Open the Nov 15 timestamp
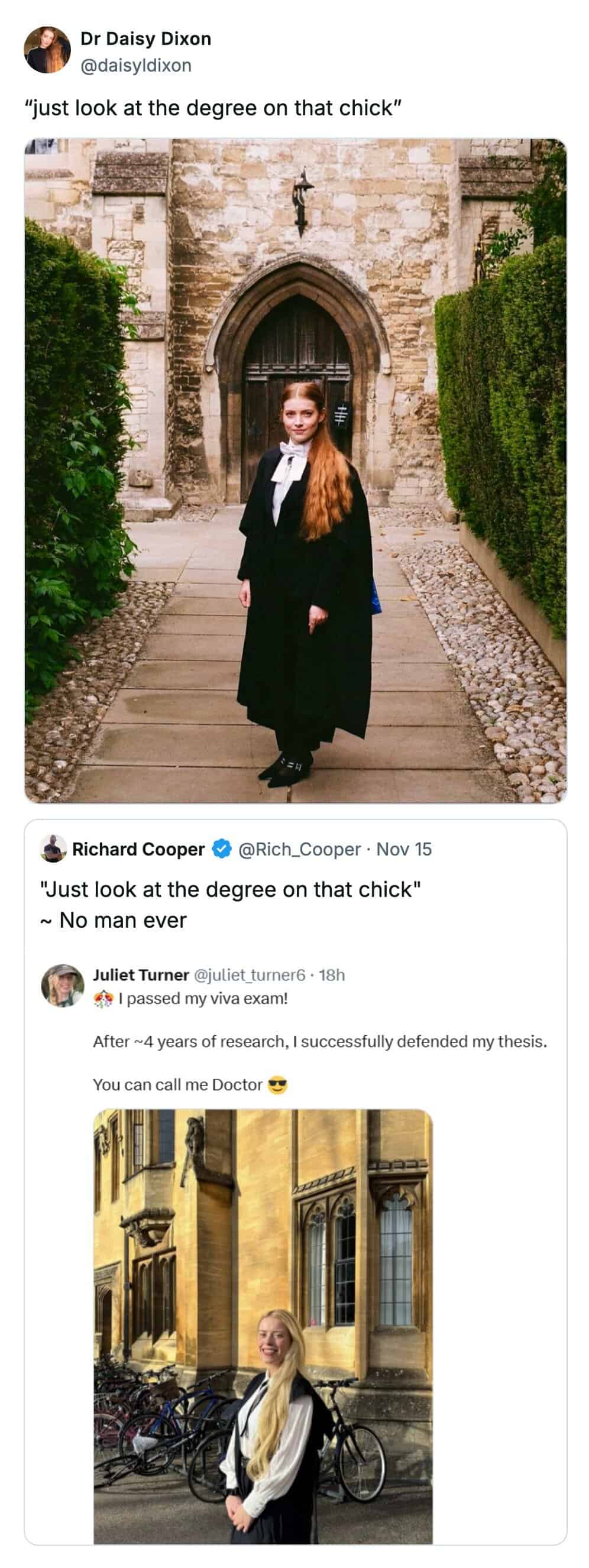This screenshot has width=589, height=1568. (404, 849)
